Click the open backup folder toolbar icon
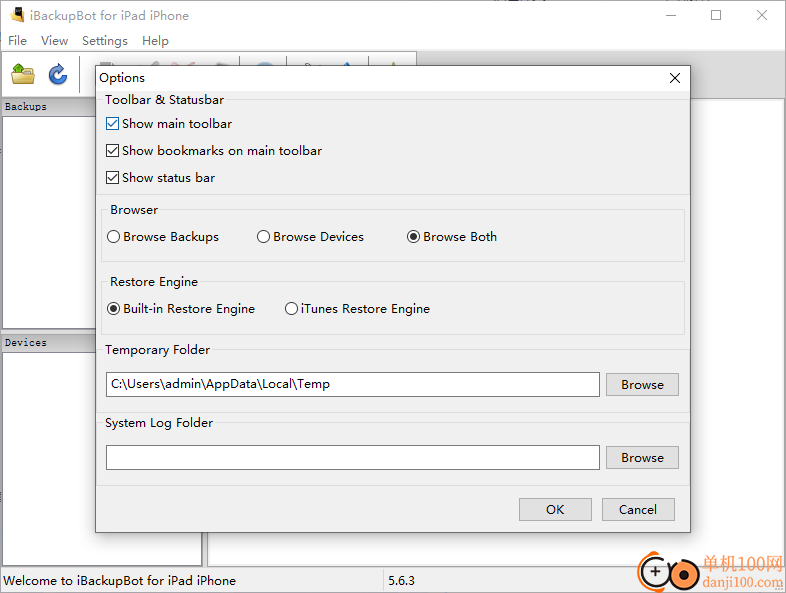Screen dimensions: 786x593 point(23,74)
